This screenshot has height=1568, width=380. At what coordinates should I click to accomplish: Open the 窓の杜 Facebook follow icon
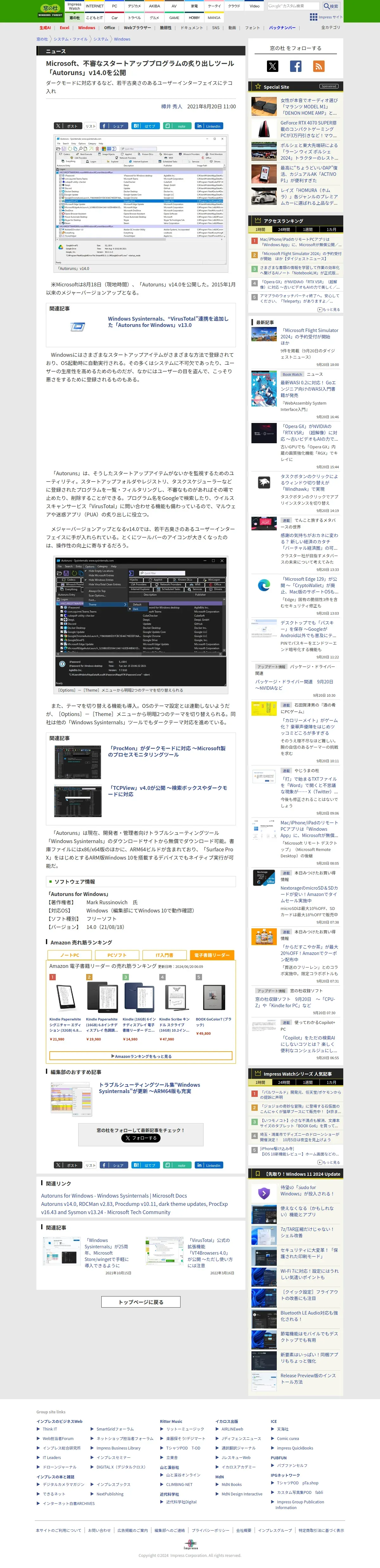(x=295, y=66)
